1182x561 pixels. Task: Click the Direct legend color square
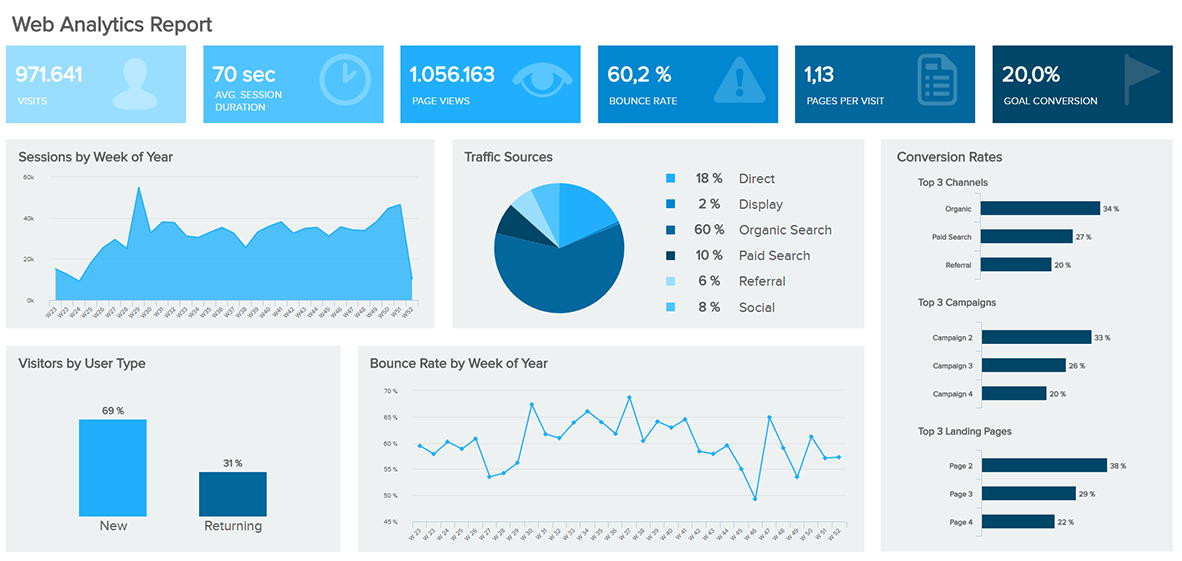(670, 179)
